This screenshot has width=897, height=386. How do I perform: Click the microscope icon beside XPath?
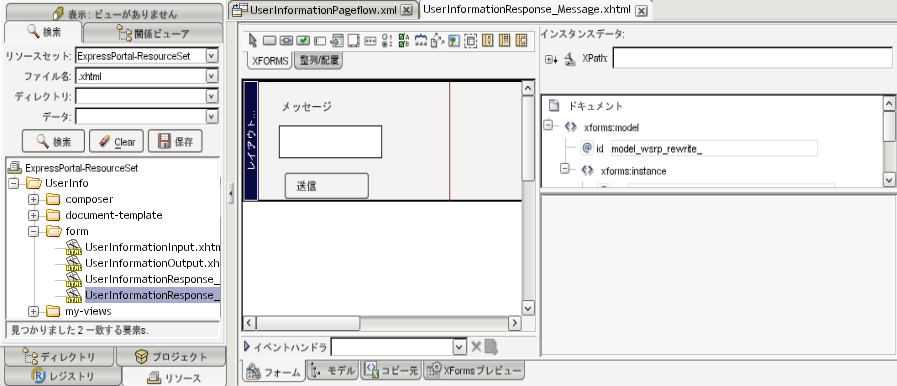(570, 58)
